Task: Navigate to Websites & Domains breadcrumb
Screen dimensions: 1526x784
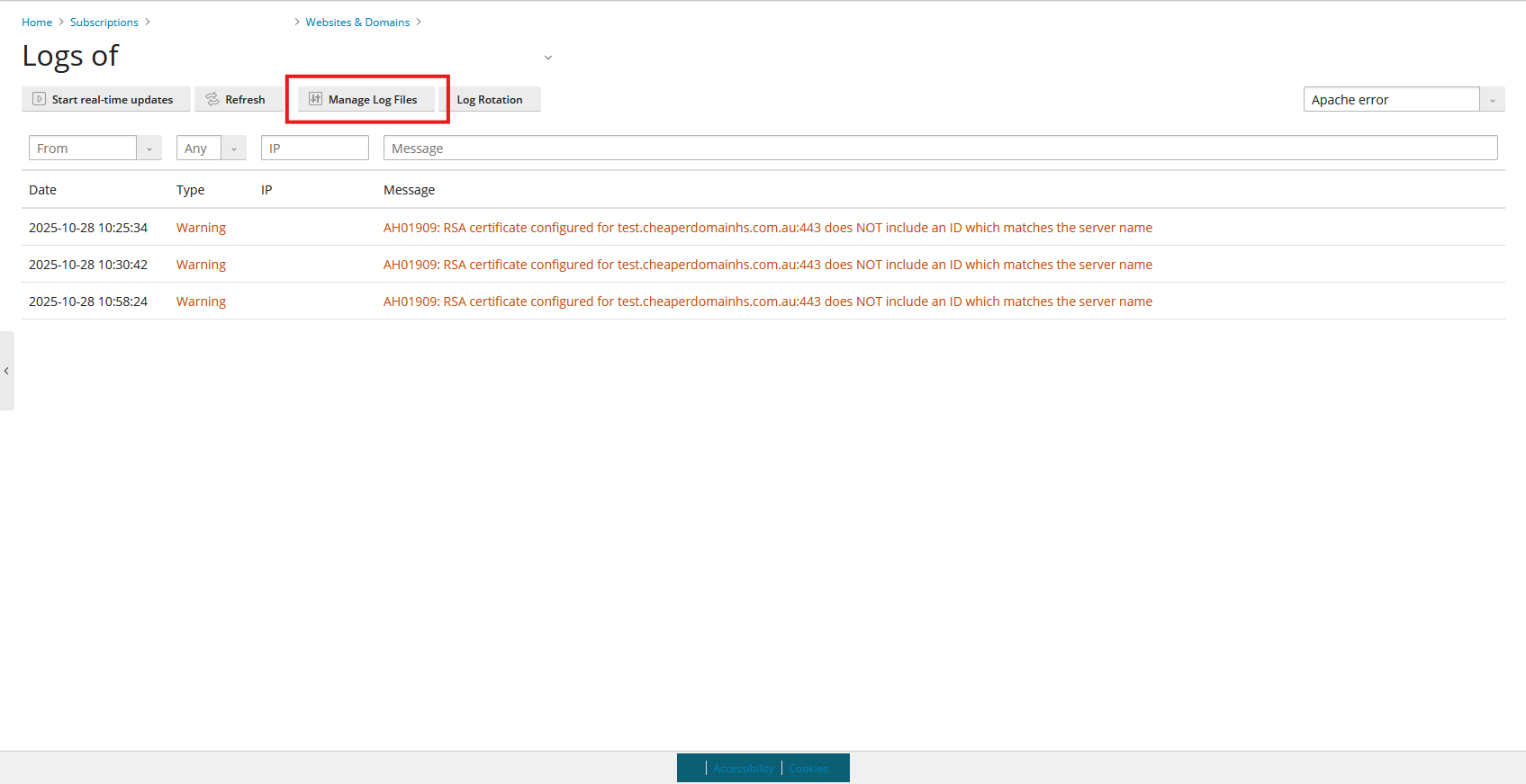Action: (357, 23)
